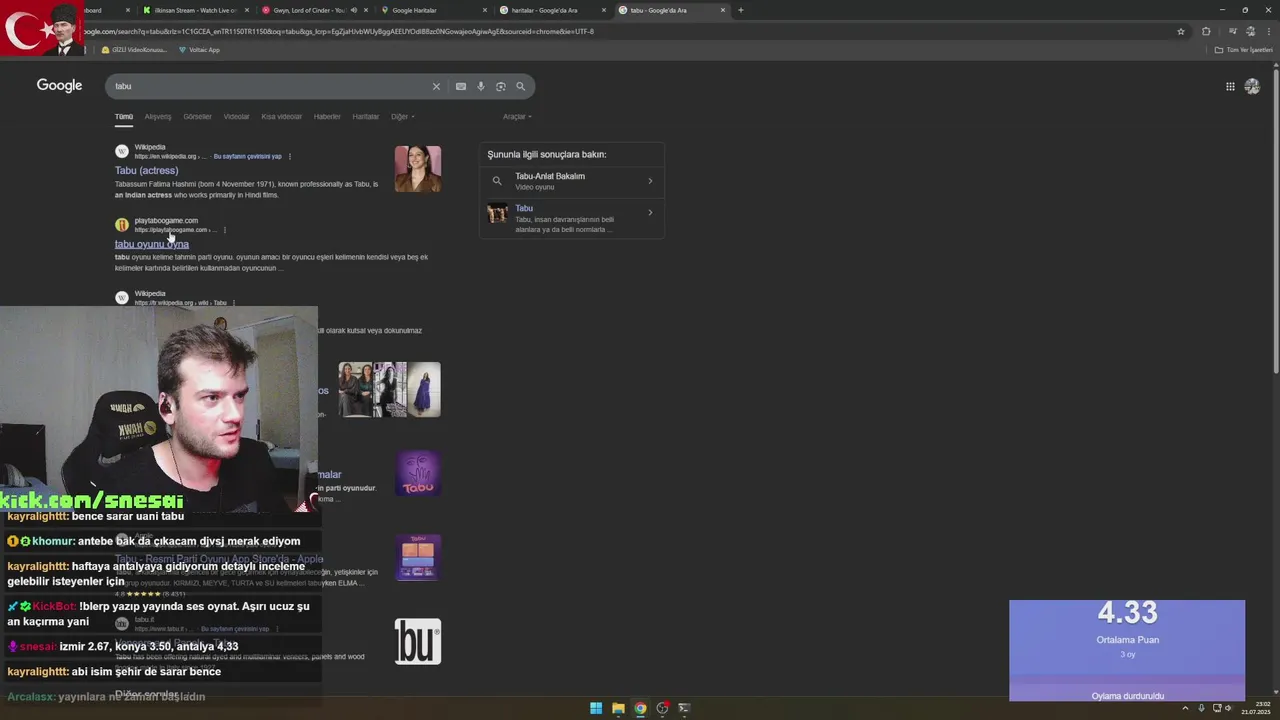1280x720 pixels.
Task: Open the volume control in tray
Action: pos(1228,708)
